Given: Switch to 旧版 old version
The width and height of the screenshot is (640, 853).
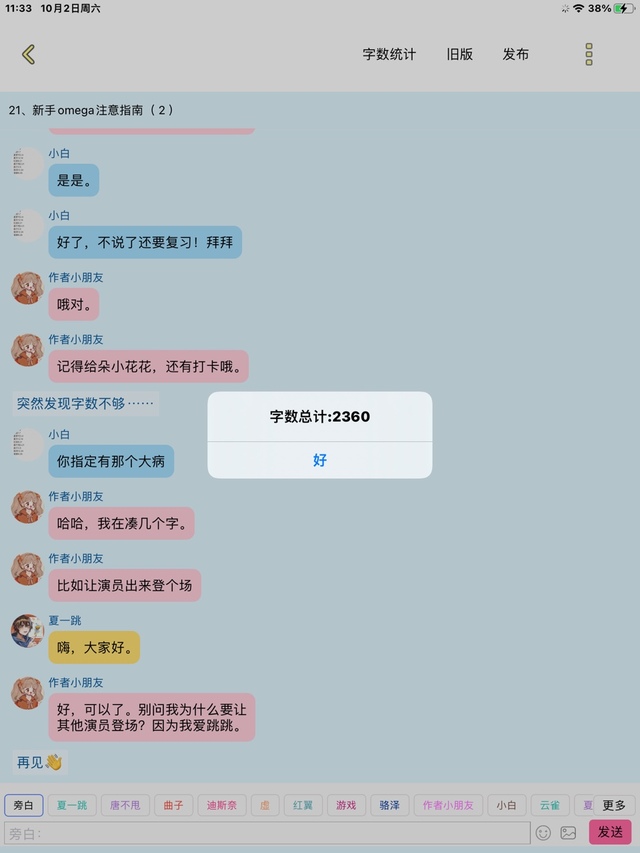Looking at the screenshot, I should (x=459, y=54).
